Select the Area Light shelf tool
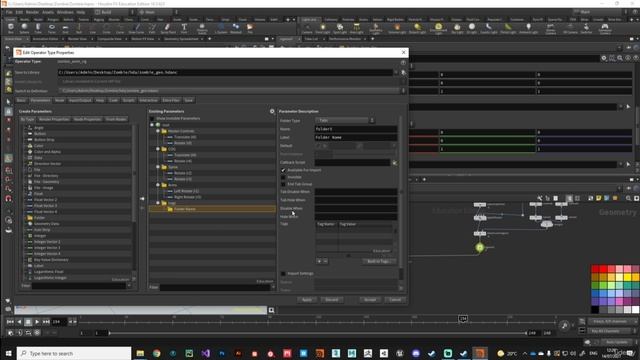 pos(357,28)
